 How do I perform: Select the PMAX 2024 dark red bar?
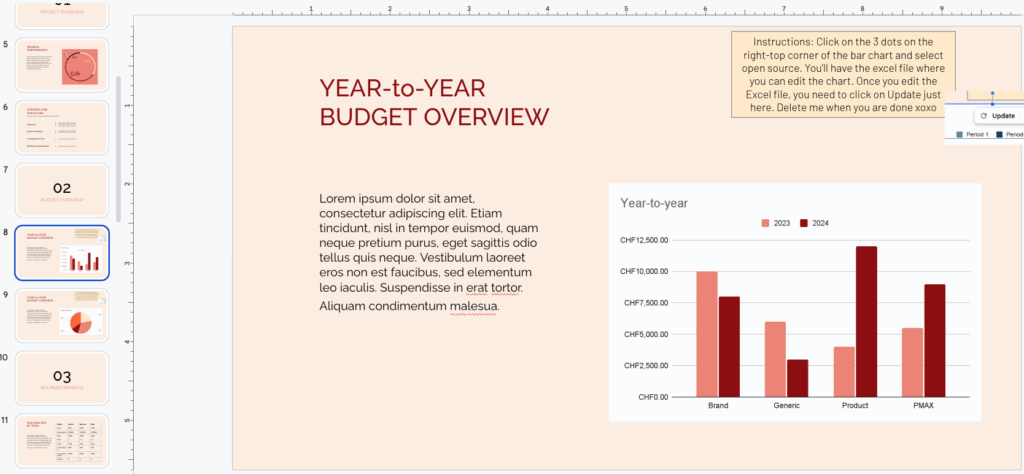[x=935, y=341]
